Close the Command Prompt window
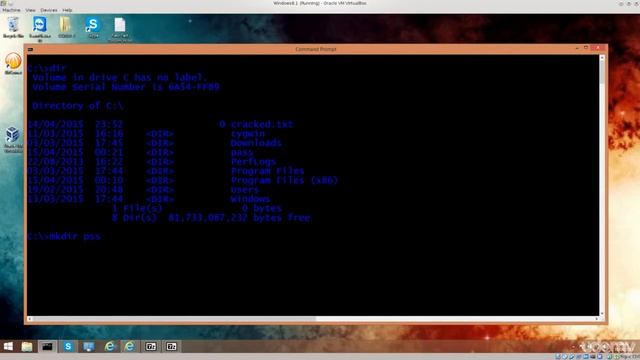This screenshot has width=640, height=360. pos(598,48)
